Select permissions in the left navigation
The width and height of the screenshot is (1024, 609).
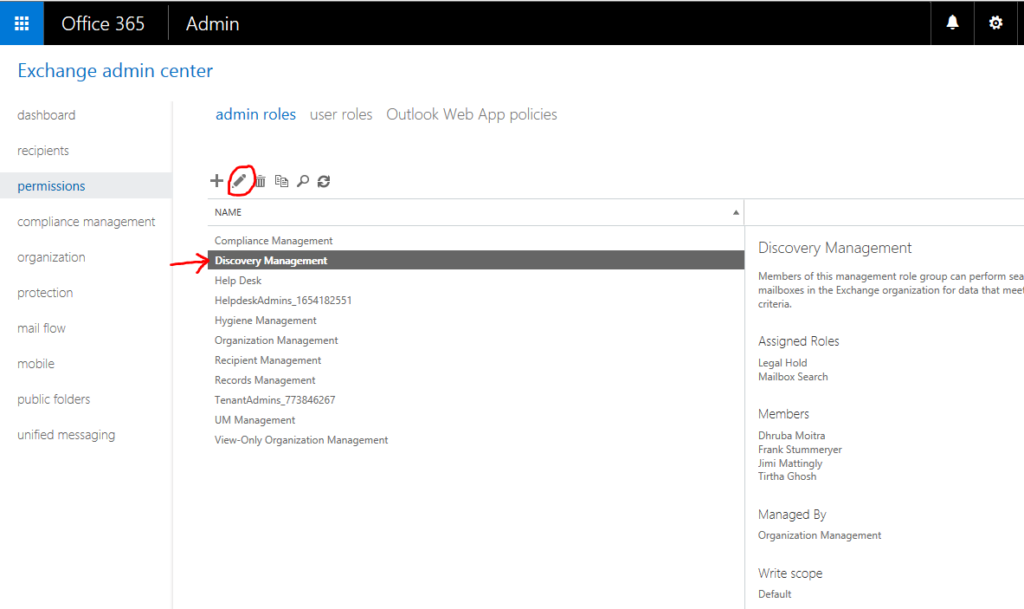[52, 186]
